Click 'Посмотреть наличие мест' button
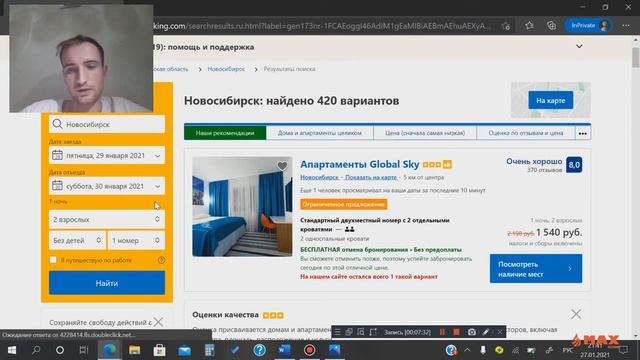640x360 pixels. click(x=536, y=269)
